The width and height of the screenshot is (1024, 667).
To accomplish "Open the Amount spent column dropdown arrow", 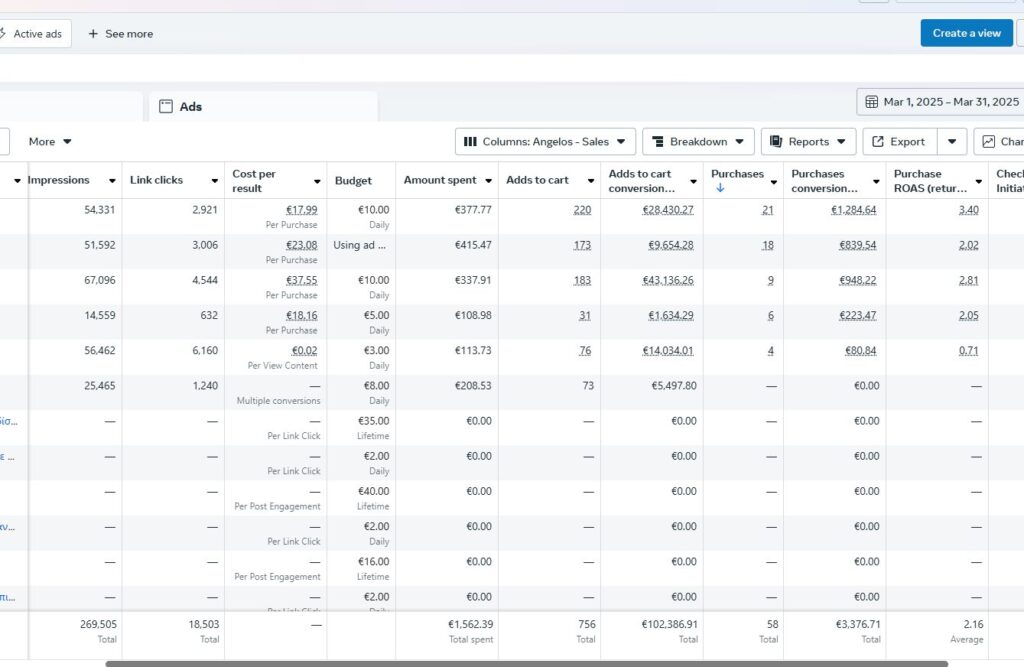I will coord(488,181).
